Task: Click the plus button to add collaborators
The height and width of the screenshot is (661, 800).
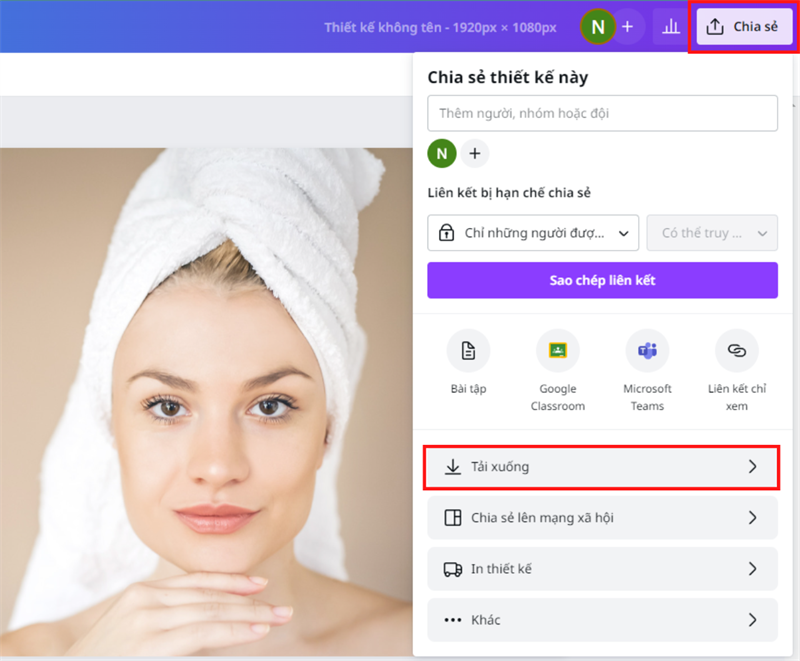Action: [x=475, y=154]
